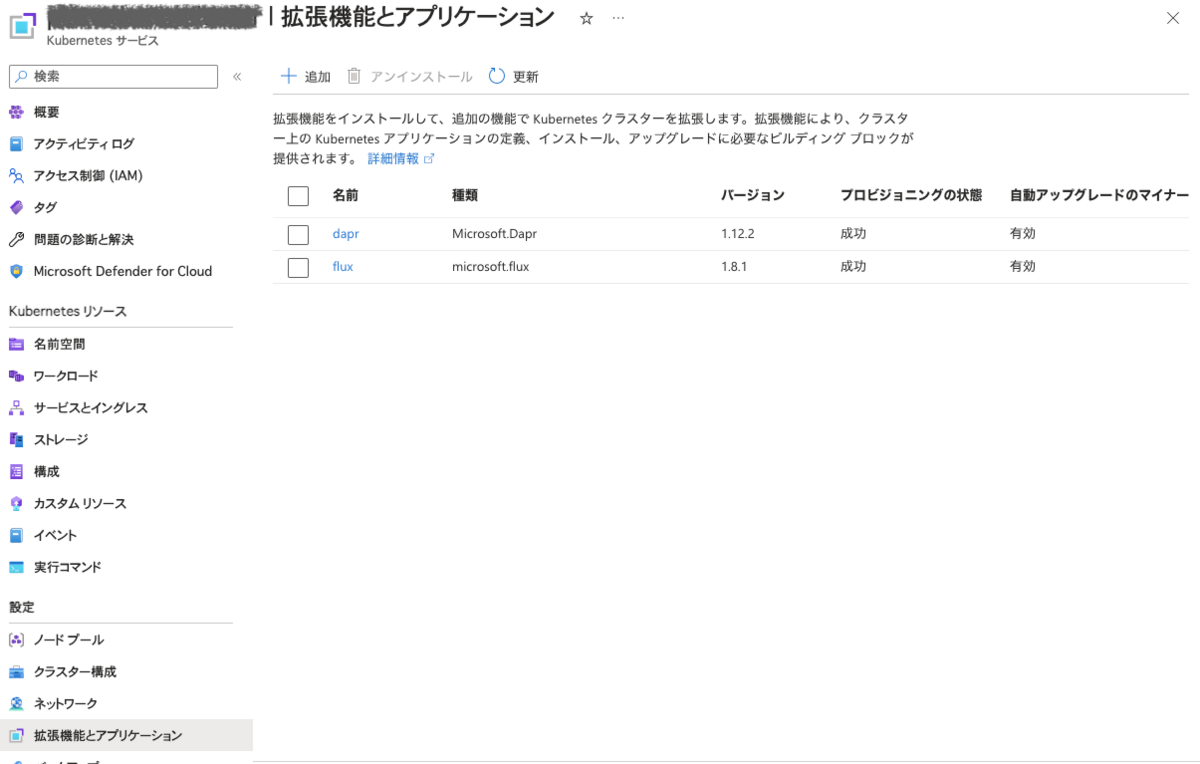Toggle the select-all checkbox in table header
Viewport: 1200px width, 764px height.
click(298, 196)
